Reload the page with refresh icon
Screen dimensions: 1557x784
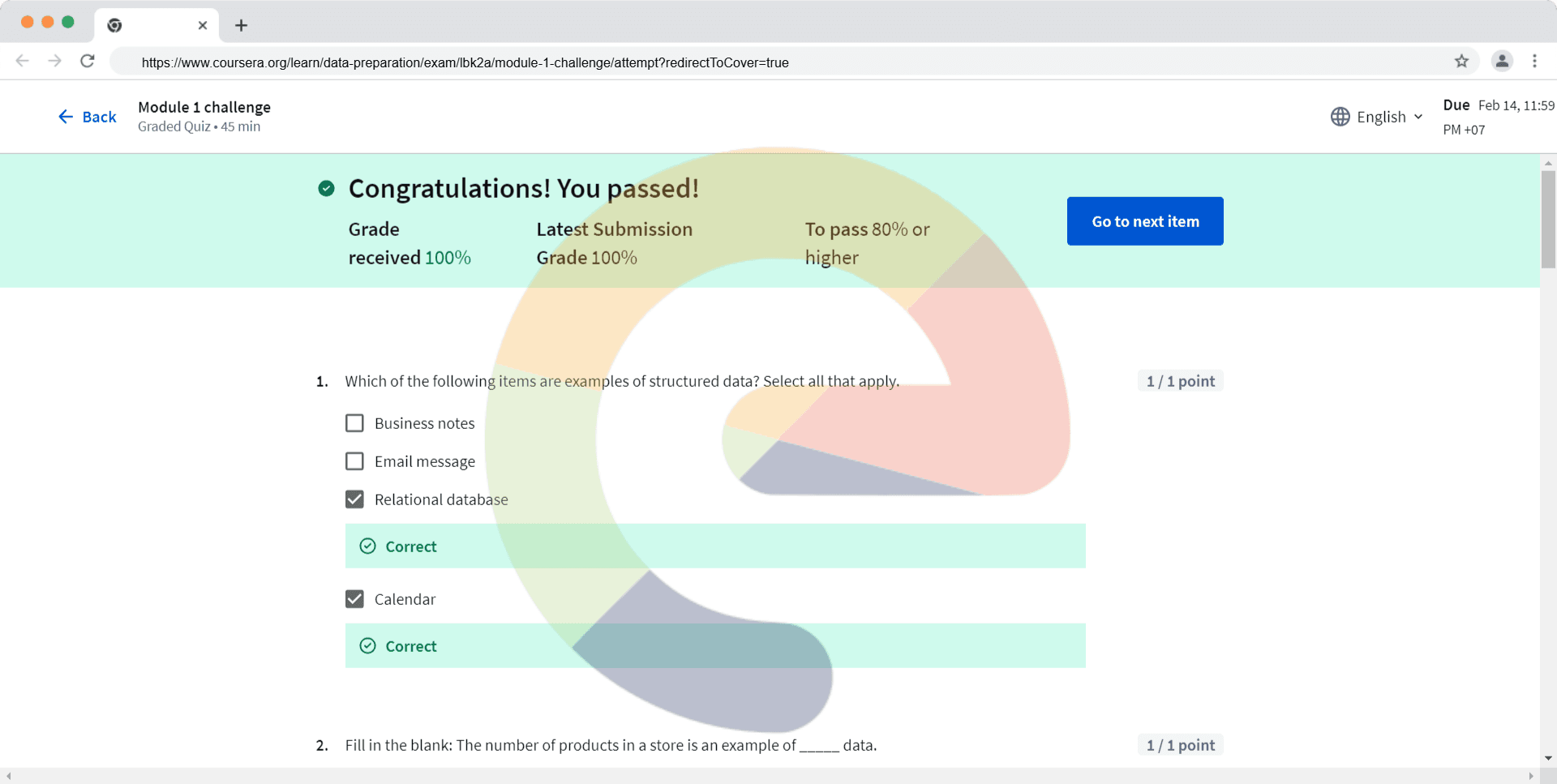click(x=88, y=61)
